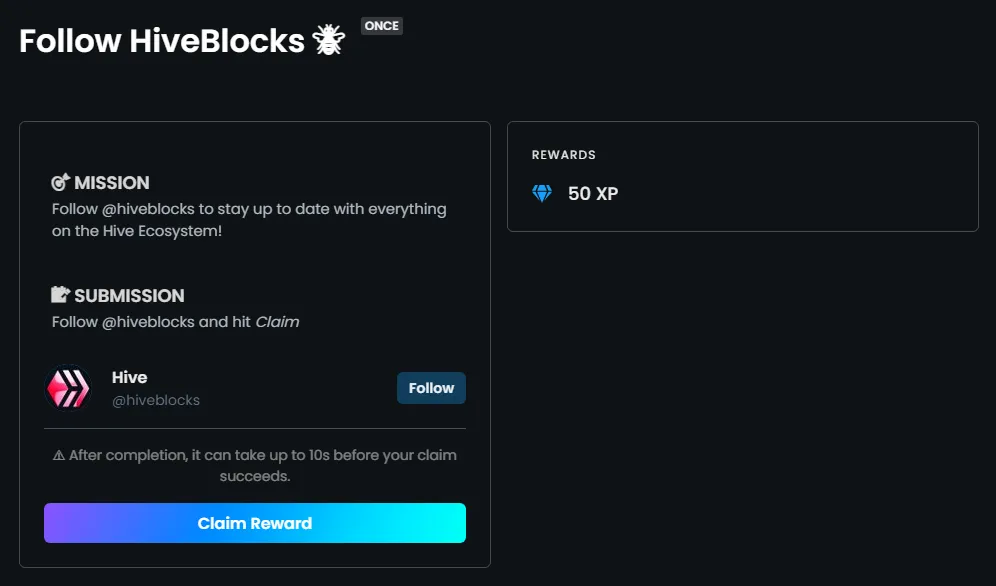
Task: Click the MISSION target icon
Action: [60, 182]
